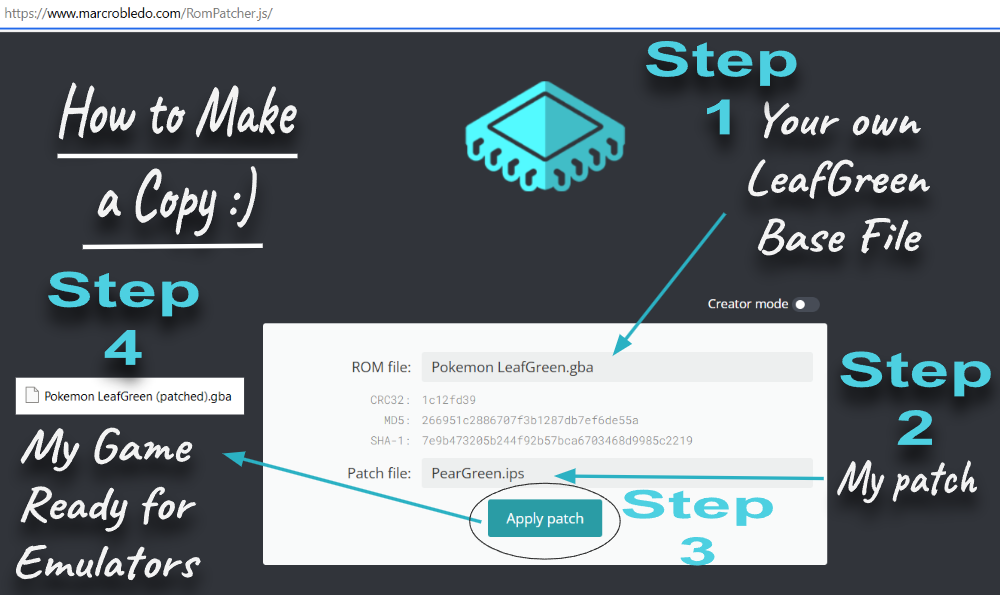The image size is (1000, 595).
Task: Toggle the Creator mode switch
Action: pyautogui.click(x=805, y=305)
